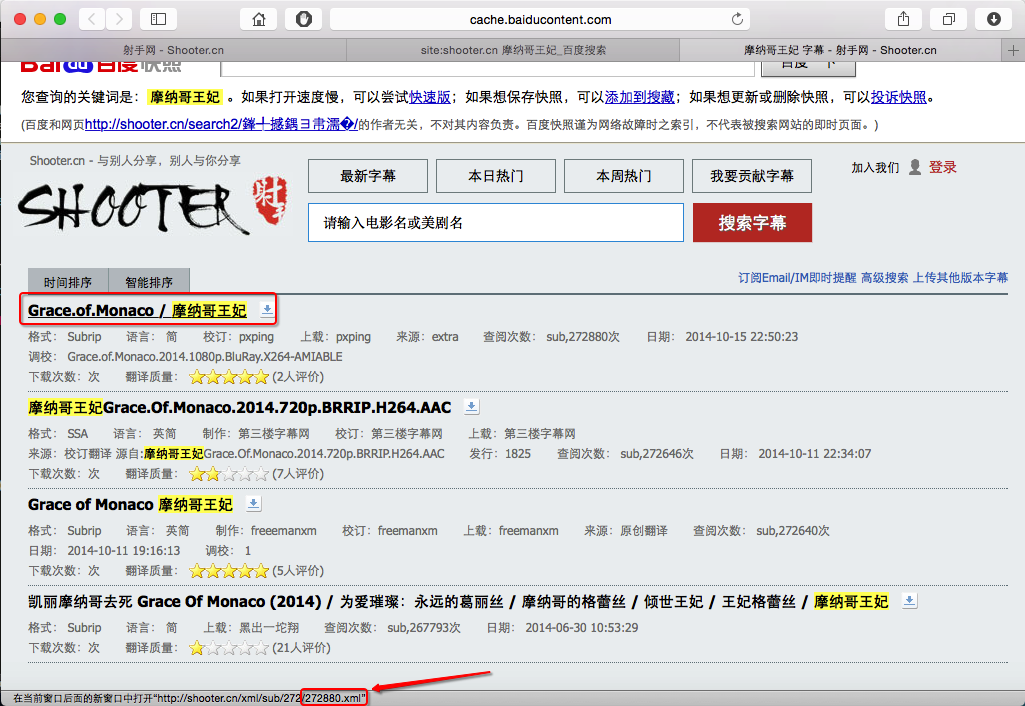Show Safari downloads
This screenshot has height=706, width=1025.
click(994, 19)
